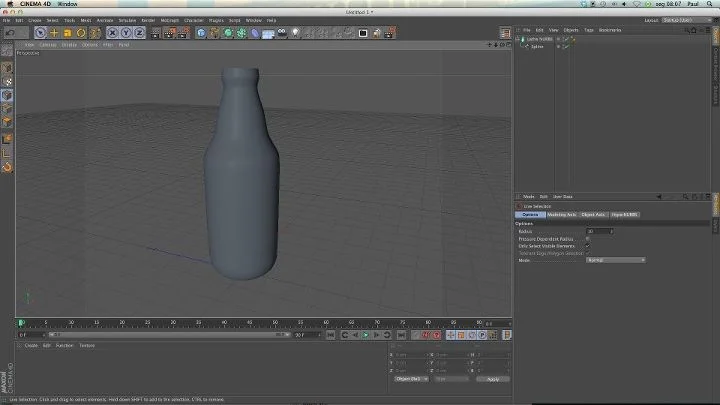Click Spotlight search in macOS menu bar

[710, 4]
